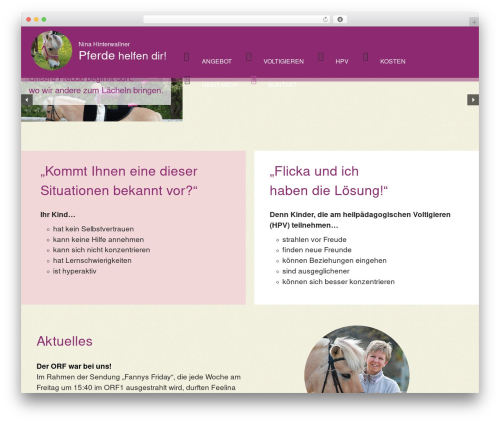Click slider caption 'wo wir andere zum Lächeln bringen.'
The image size is (500, 423).
(96, 91)
